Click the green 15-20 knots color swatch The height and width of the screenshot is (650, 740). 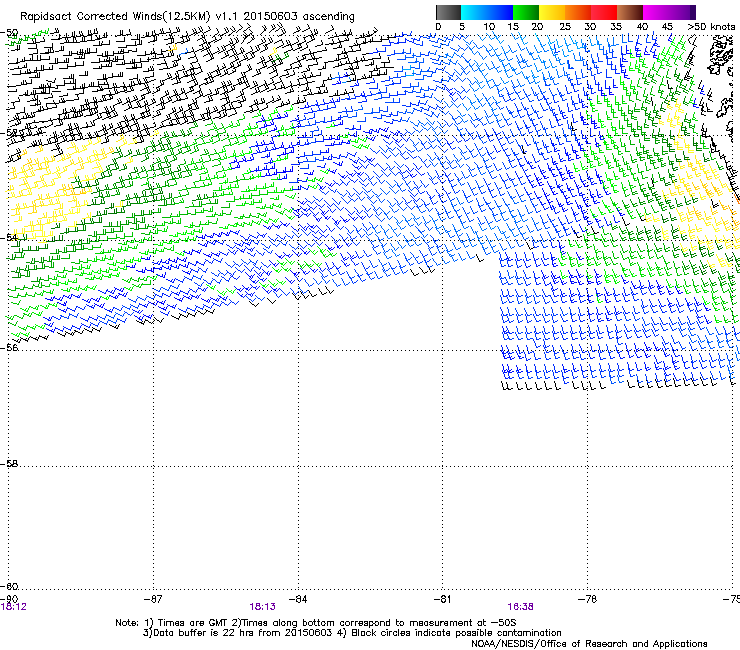[x=526, y=12]
